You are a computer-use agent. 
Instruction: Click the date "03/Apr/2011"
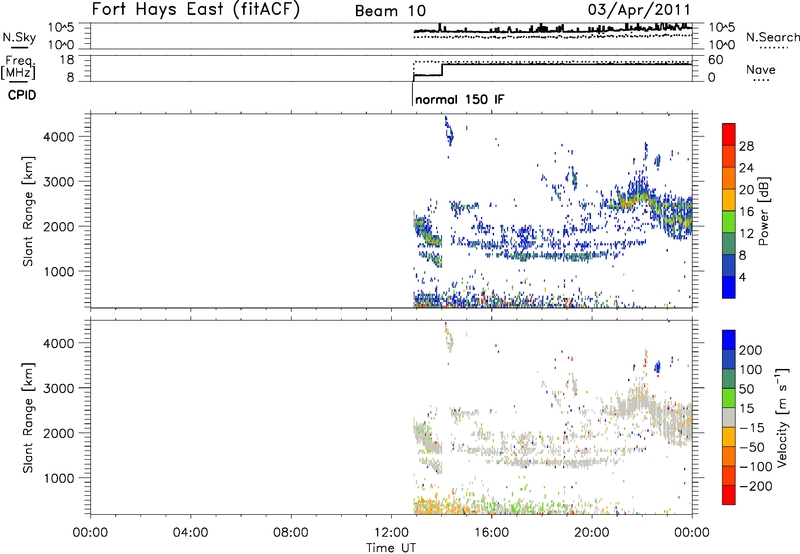[x=639, y=10]
